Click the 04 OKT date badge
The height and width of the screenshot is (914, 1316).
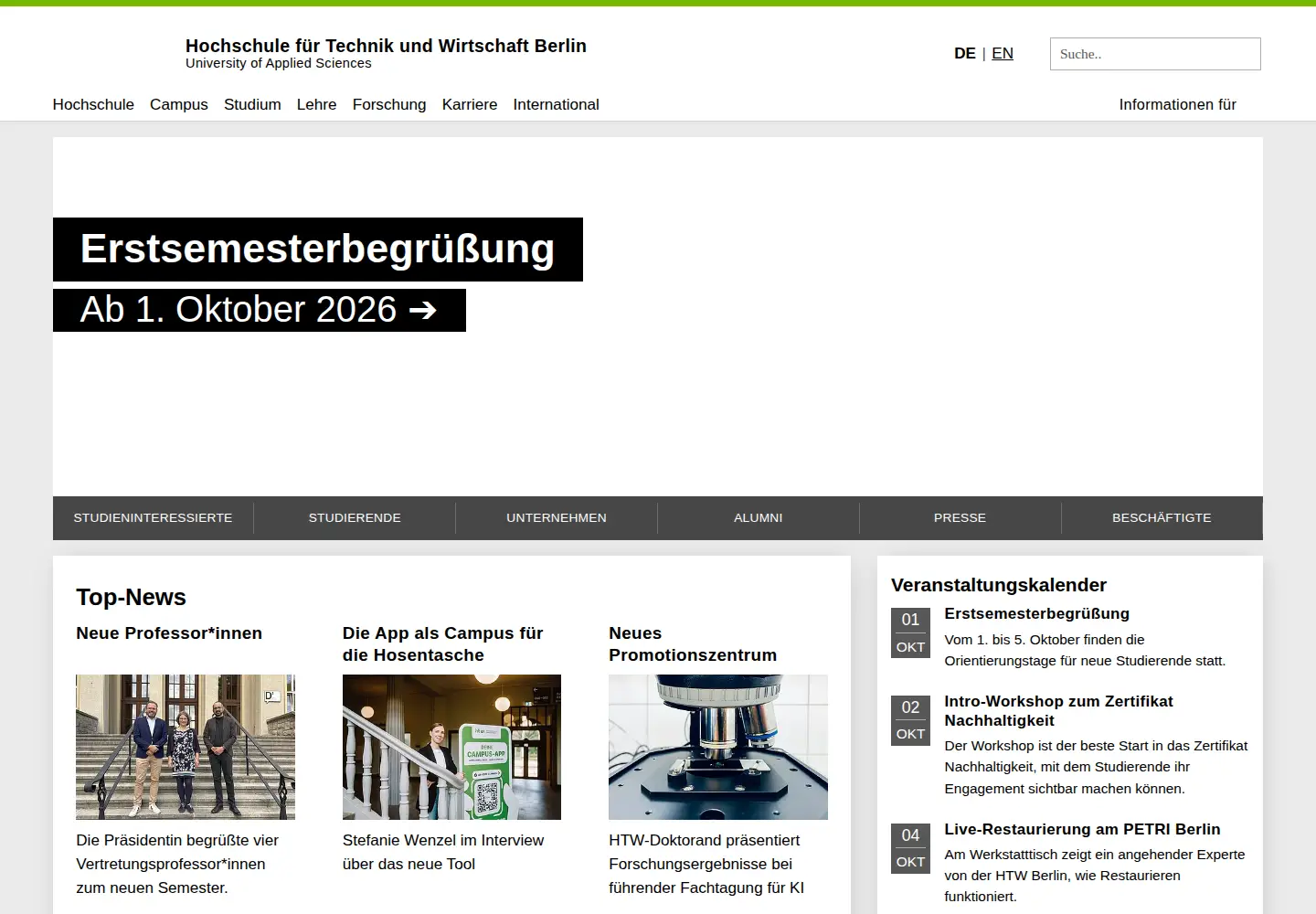coord(910,848)
